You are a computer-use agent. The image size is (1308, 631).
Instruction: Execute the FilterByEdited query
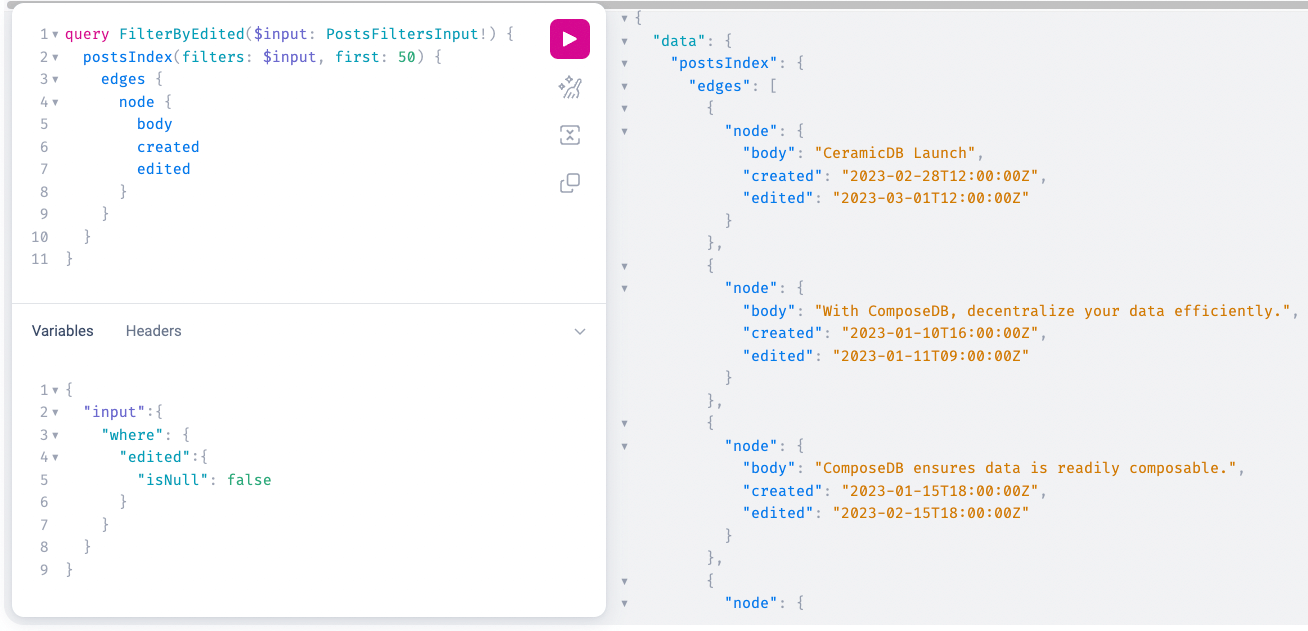point(569,38)
